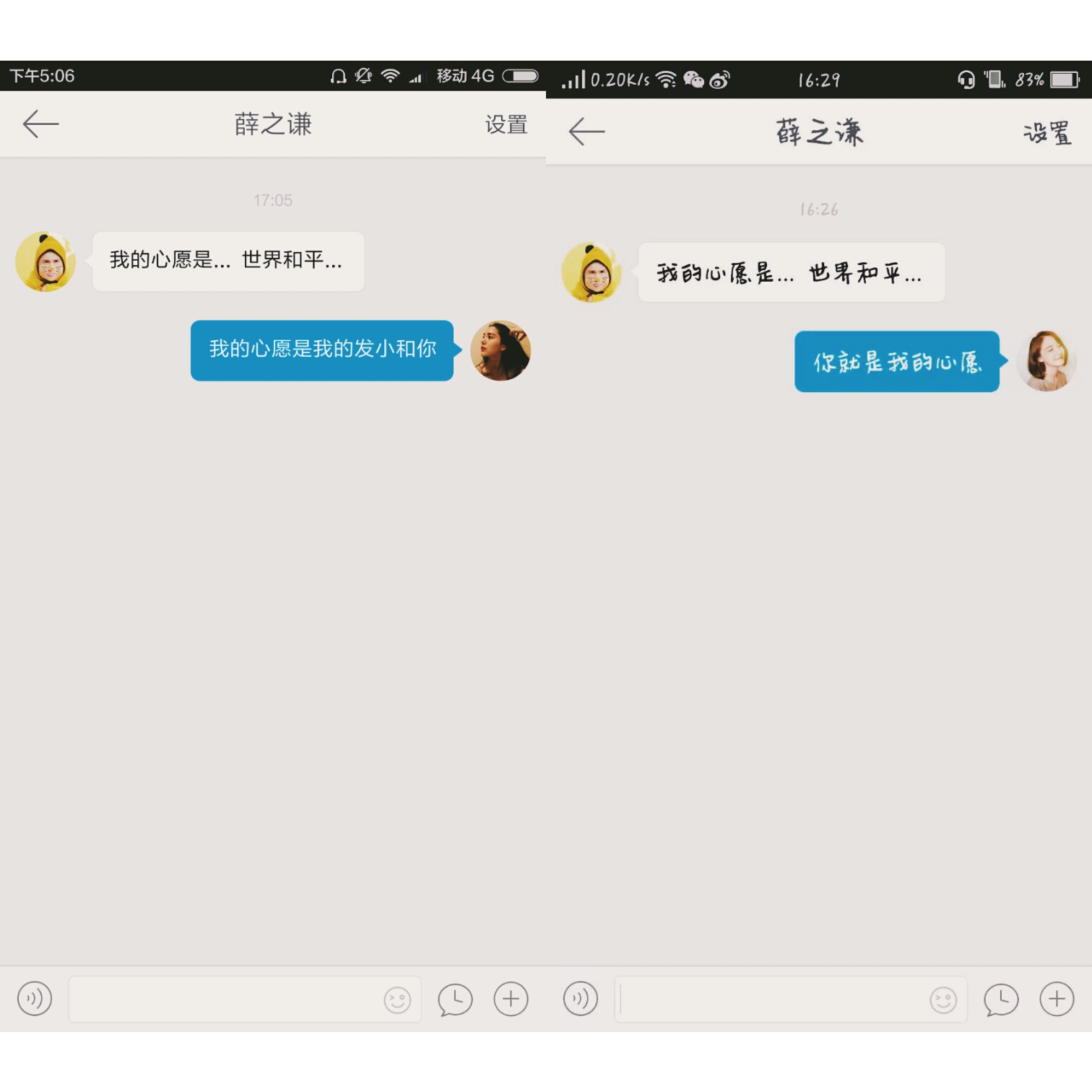1092x1092 pixels.
Task: Tap the 薛之谦 title in left chat header
Action: click(x=273, y=124)
